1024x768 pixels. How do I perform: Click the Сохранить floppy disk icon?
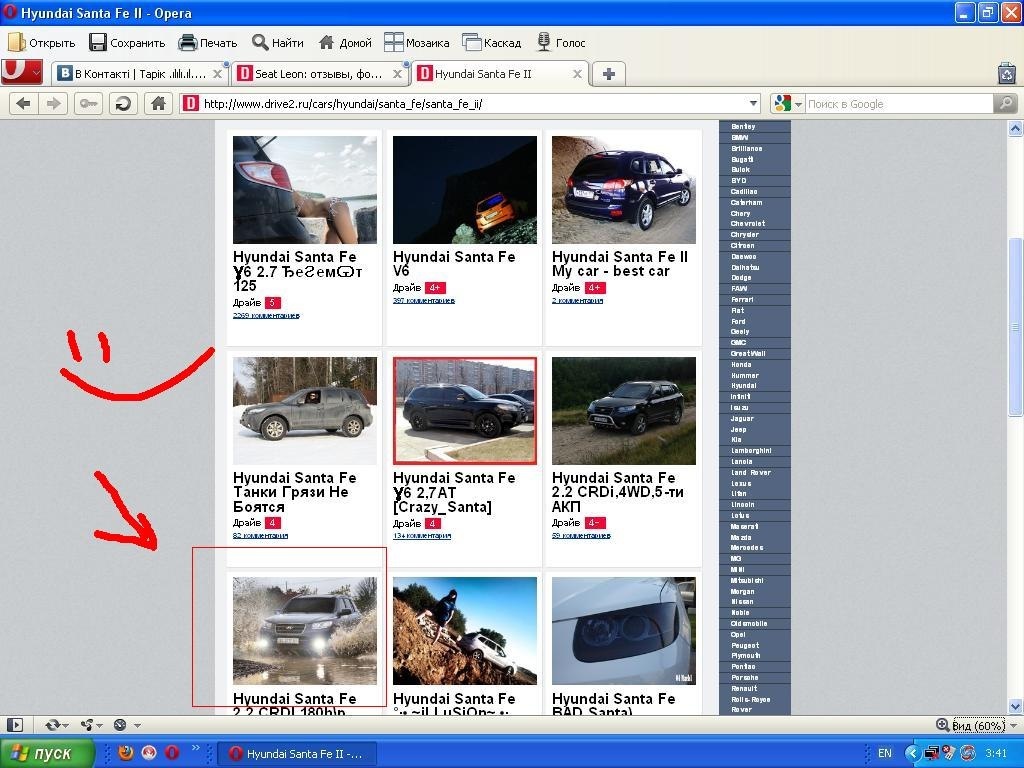[x=97, y=42]
